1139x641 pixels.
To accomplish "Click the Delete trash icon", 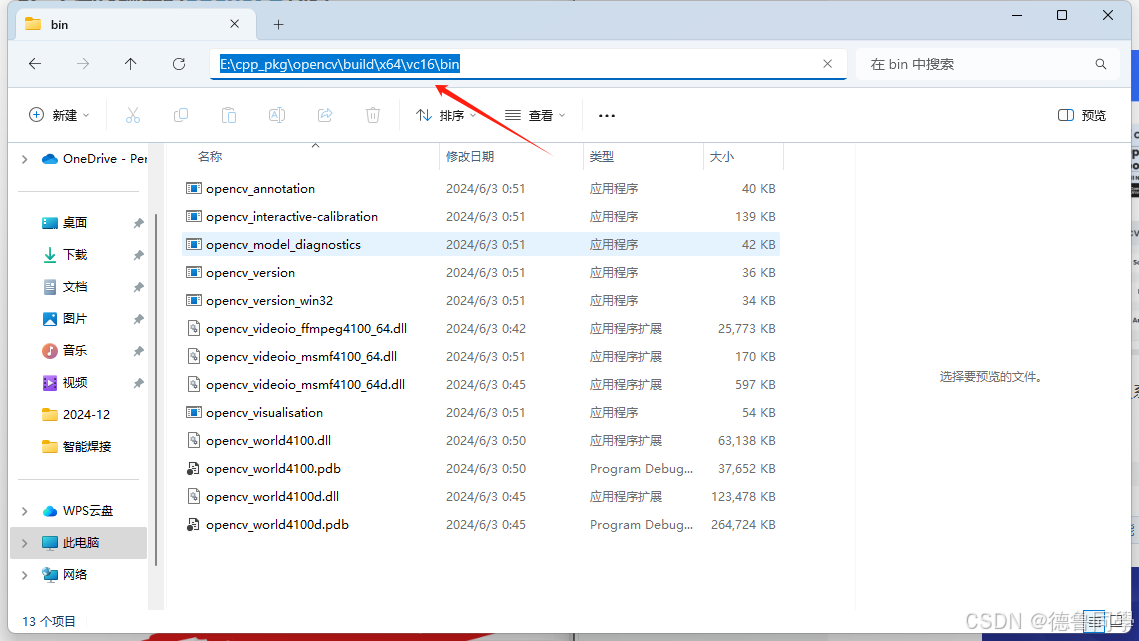I will pyautogui.click(x=372, y=115).
